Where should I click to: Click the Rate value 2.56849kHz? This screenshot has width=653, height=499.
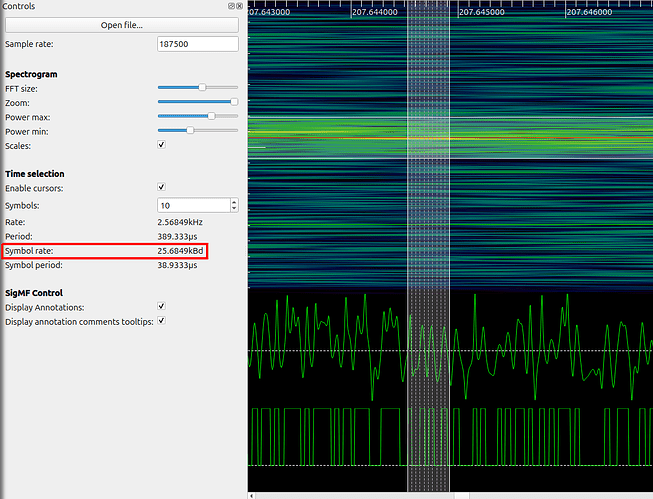(x=180, y=222)
